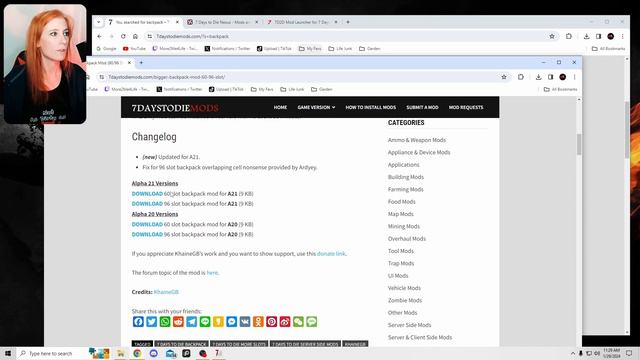The width and height of the screenshot is (640, 360).
Task: Go to HOME in site navigation
Action: 280,107
